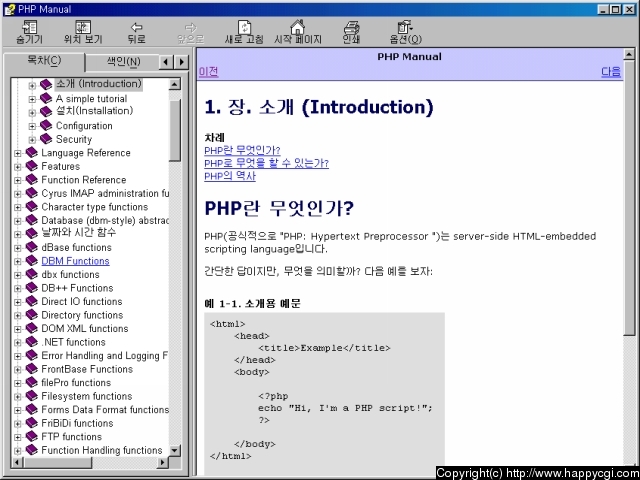Switch to the 색인(N) index tab

pos(123,62)
